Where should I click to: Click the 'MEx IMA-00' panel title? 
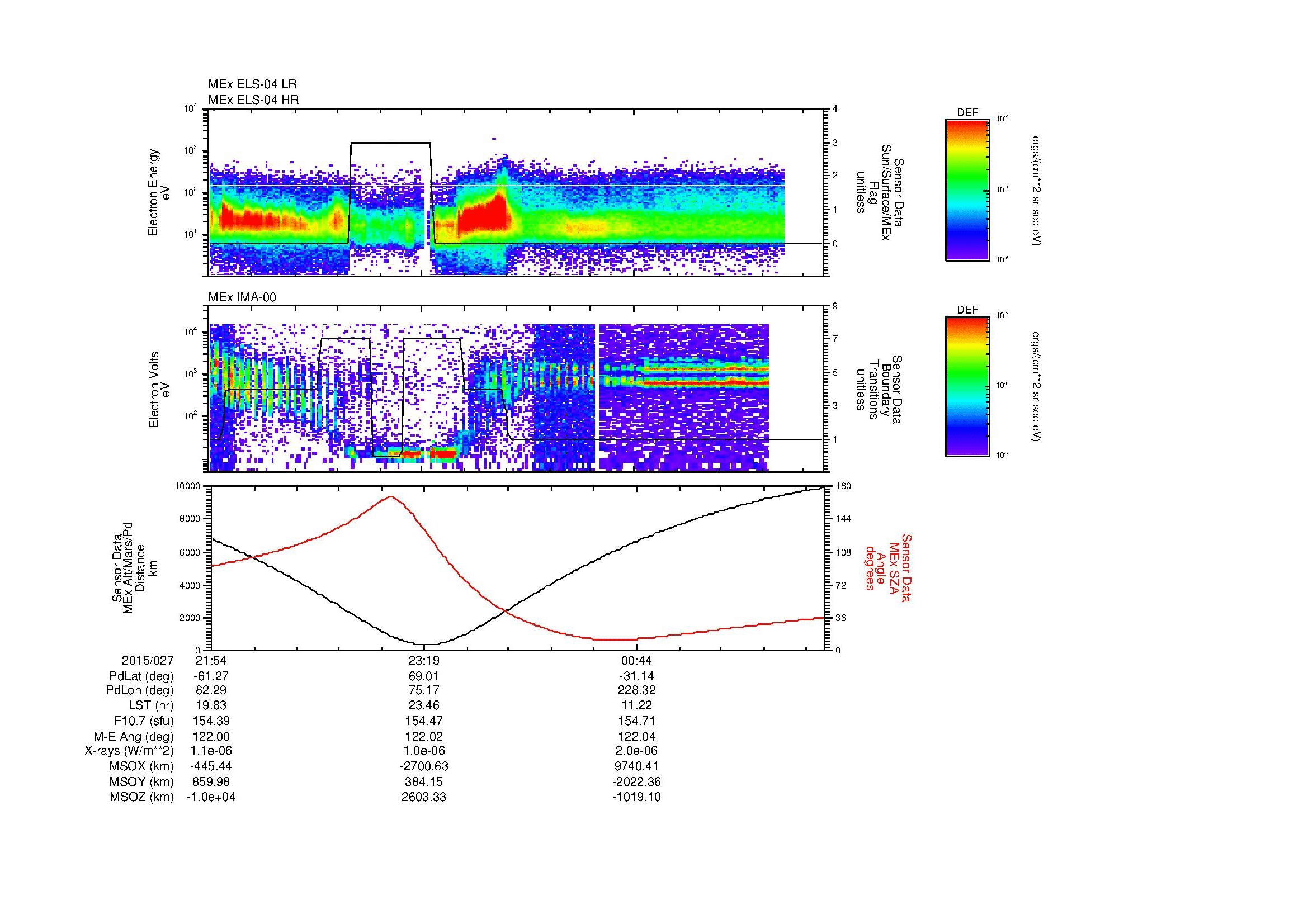tap(242, 297)
